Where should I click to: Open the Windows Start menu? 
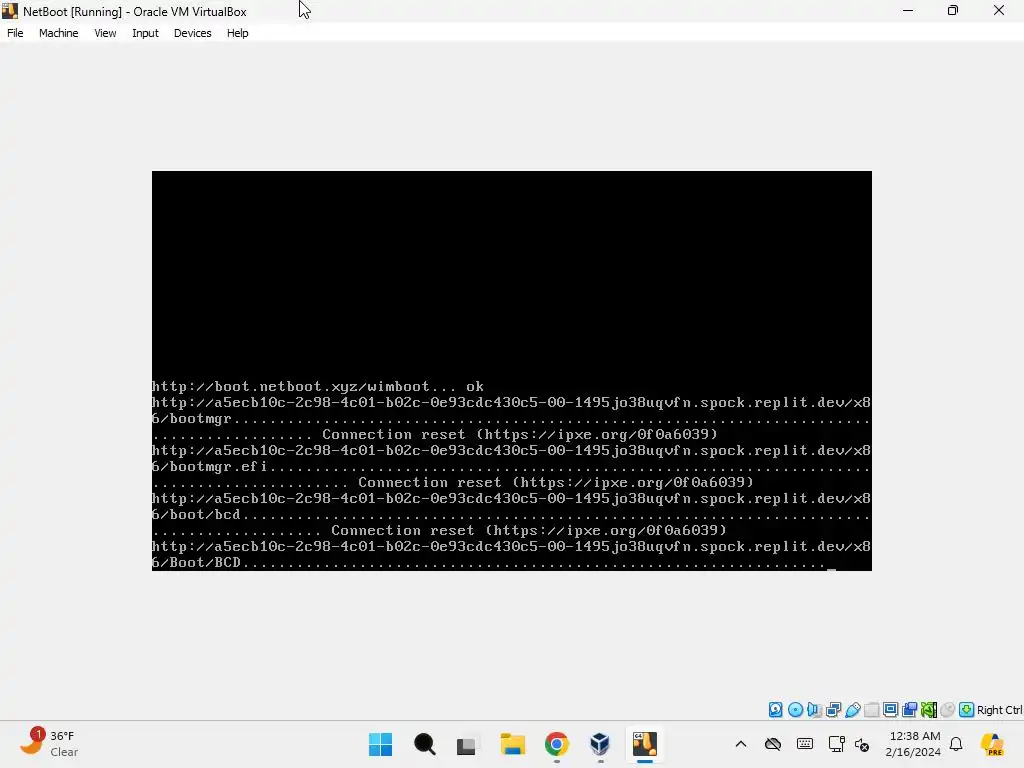pos(381,744)
